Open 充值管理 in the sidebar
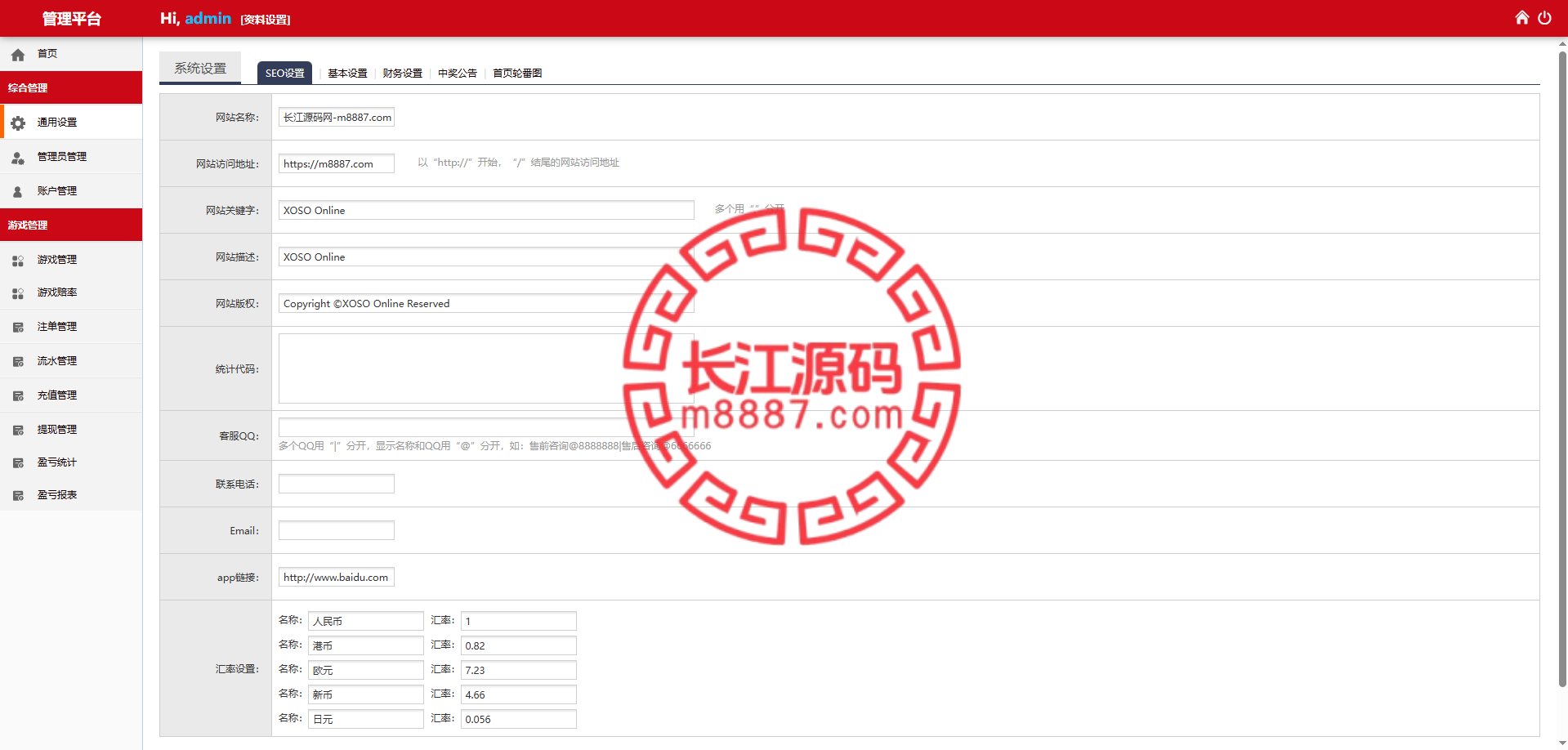Viewport: 1568px width, 750px height. (x=71, y=395)
